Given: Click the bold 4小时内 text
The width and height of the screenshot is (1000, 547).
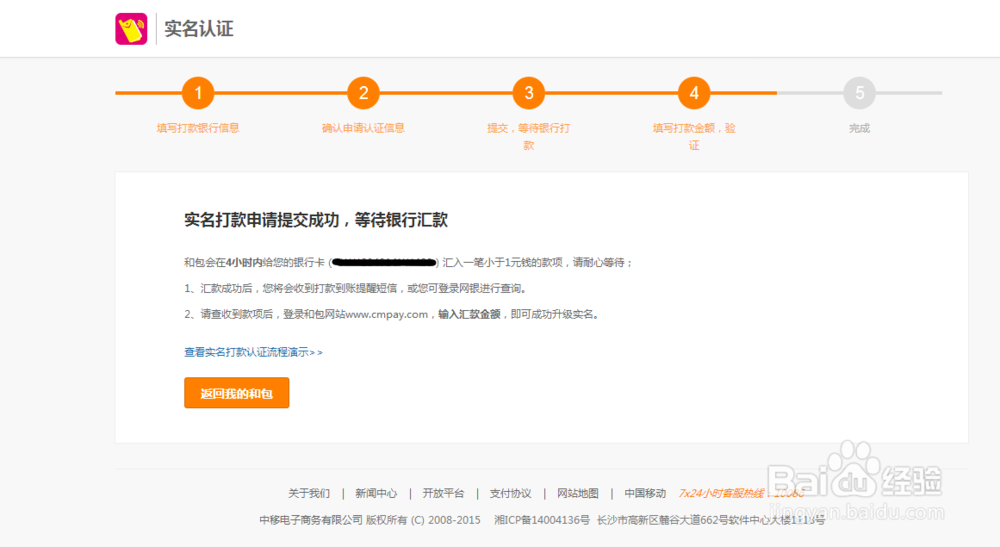Looking at the screenshot, I should tap(244, 262).
